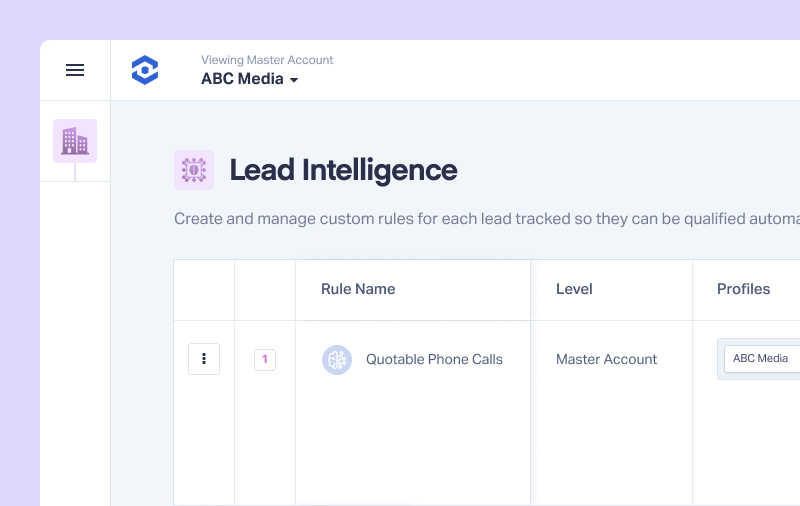Expand the ABC Media account dropdown arrow
The image size is (800, 506).
point(294,80)
